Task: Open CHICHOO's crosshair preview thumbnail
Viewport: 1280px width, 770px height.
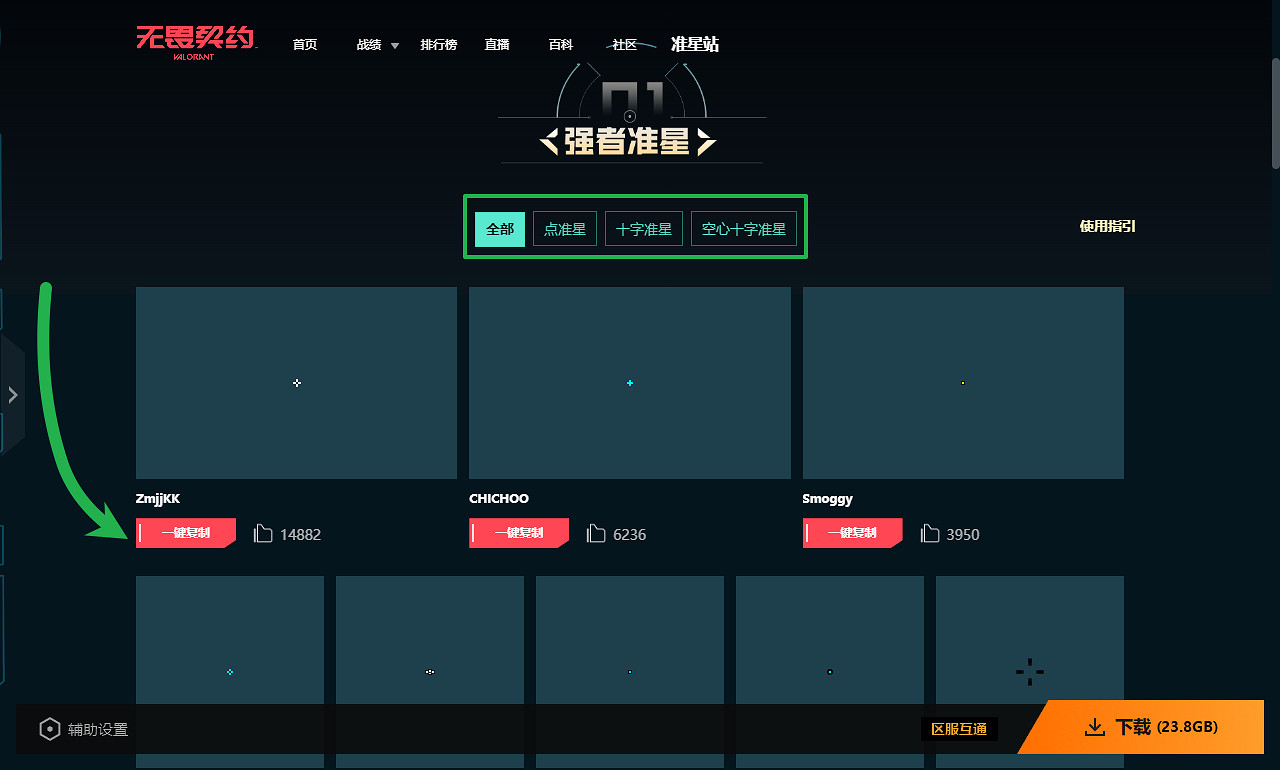Action: pyautogui.click(x=629, y=382)
